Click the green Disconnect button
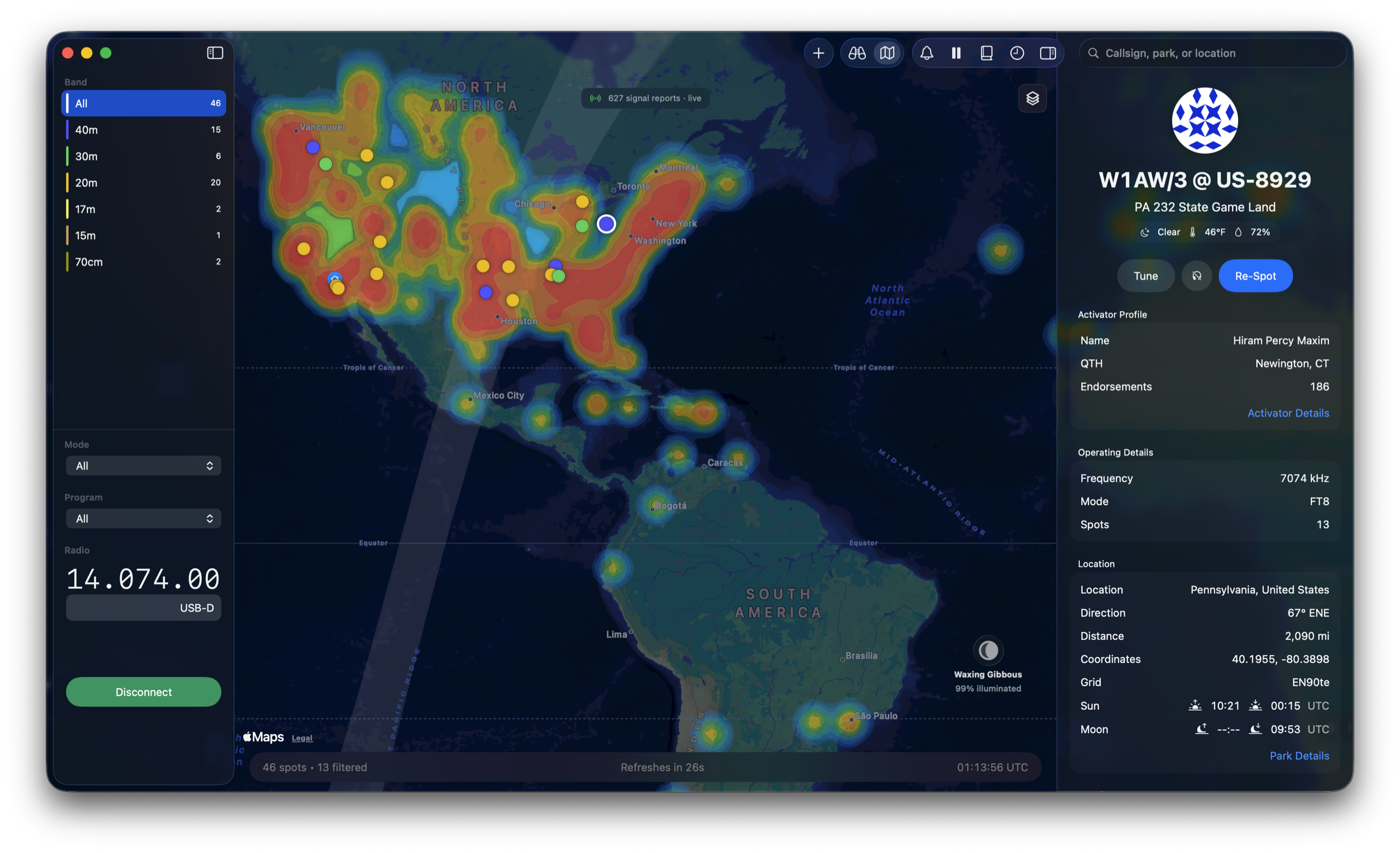 click(x=144, y=692)
